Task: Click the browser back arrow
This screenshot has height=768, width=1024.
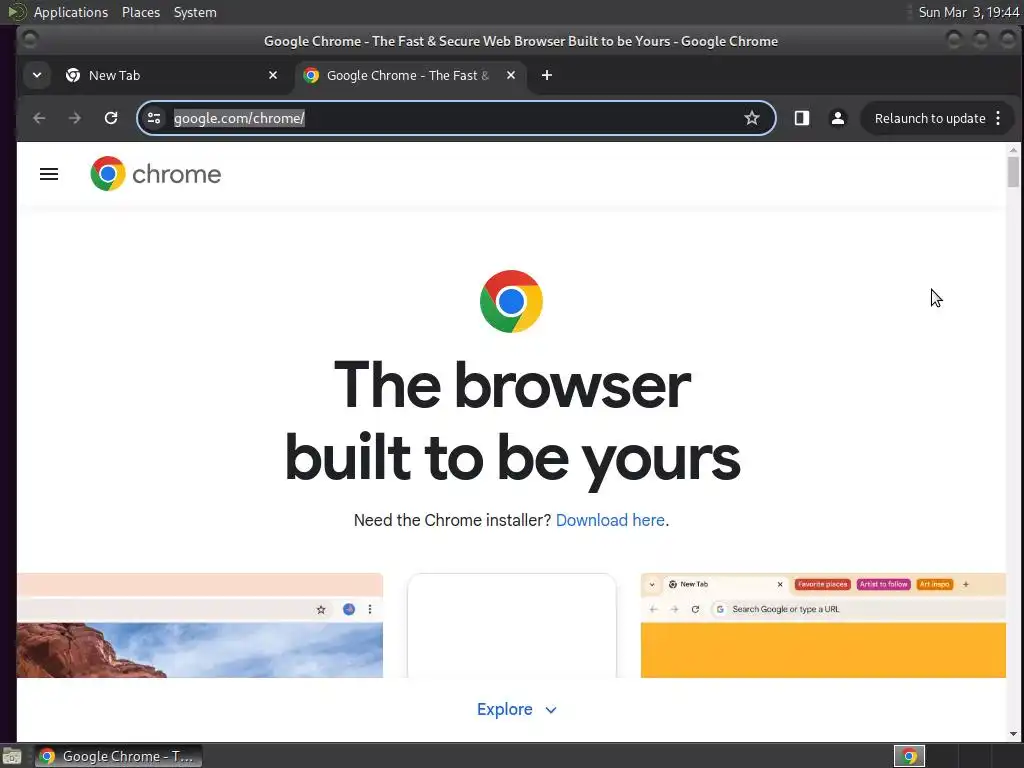Action: [39, 118]
